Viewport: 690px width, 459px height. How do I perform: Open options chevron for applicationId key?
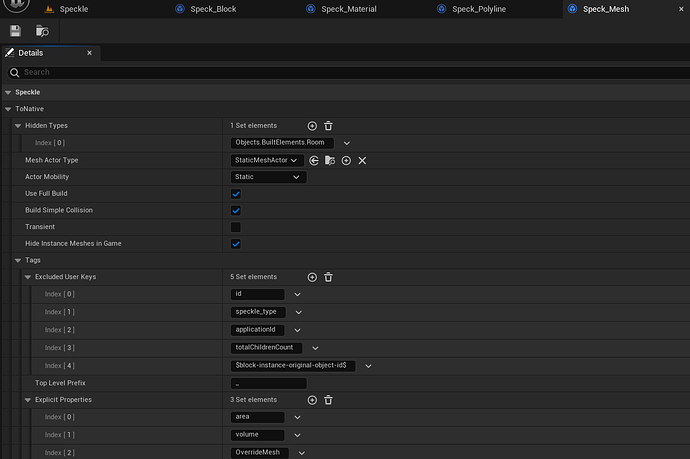point(297,330)
